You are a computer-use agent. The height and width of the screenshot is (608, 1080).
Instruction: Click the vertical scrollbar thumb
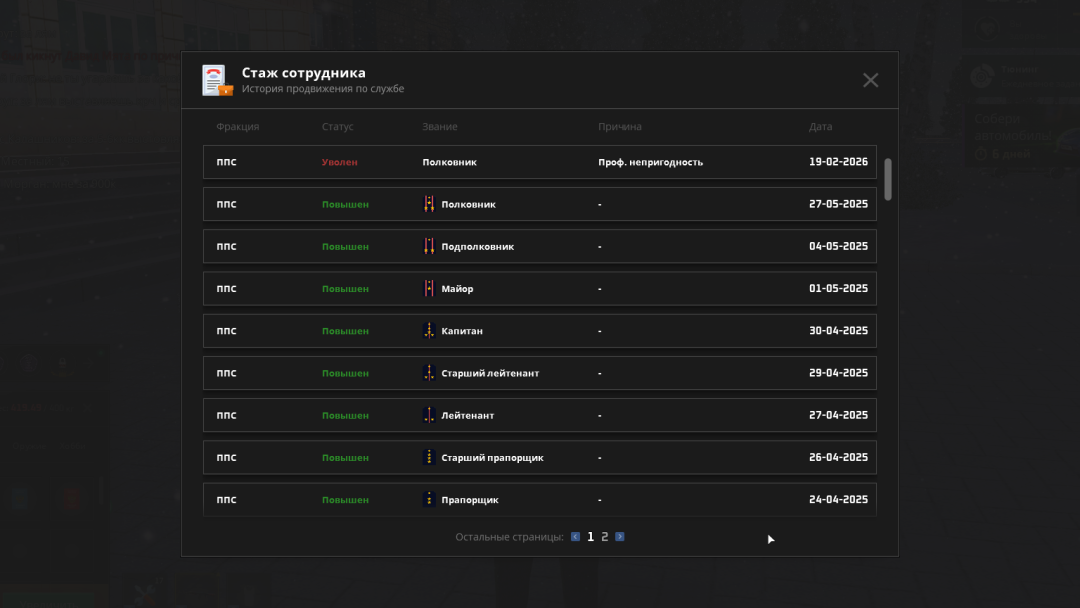[x=888, y=179]
